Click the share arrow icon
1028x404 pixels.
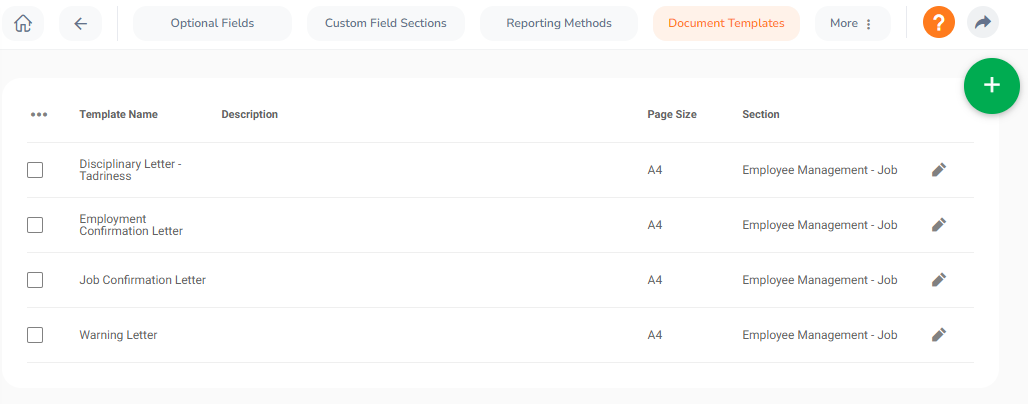tap(983, 23)
